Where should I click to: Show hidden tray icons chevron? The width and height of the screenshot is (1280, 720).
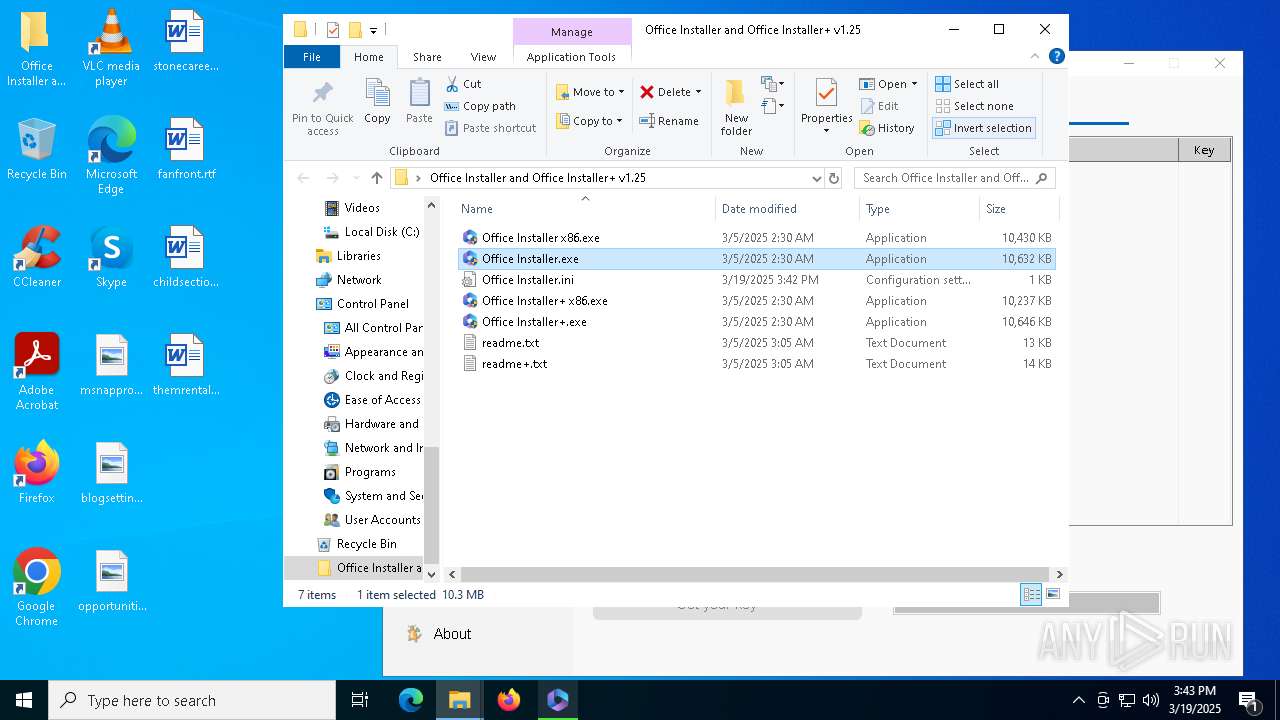coord(1078,700)
